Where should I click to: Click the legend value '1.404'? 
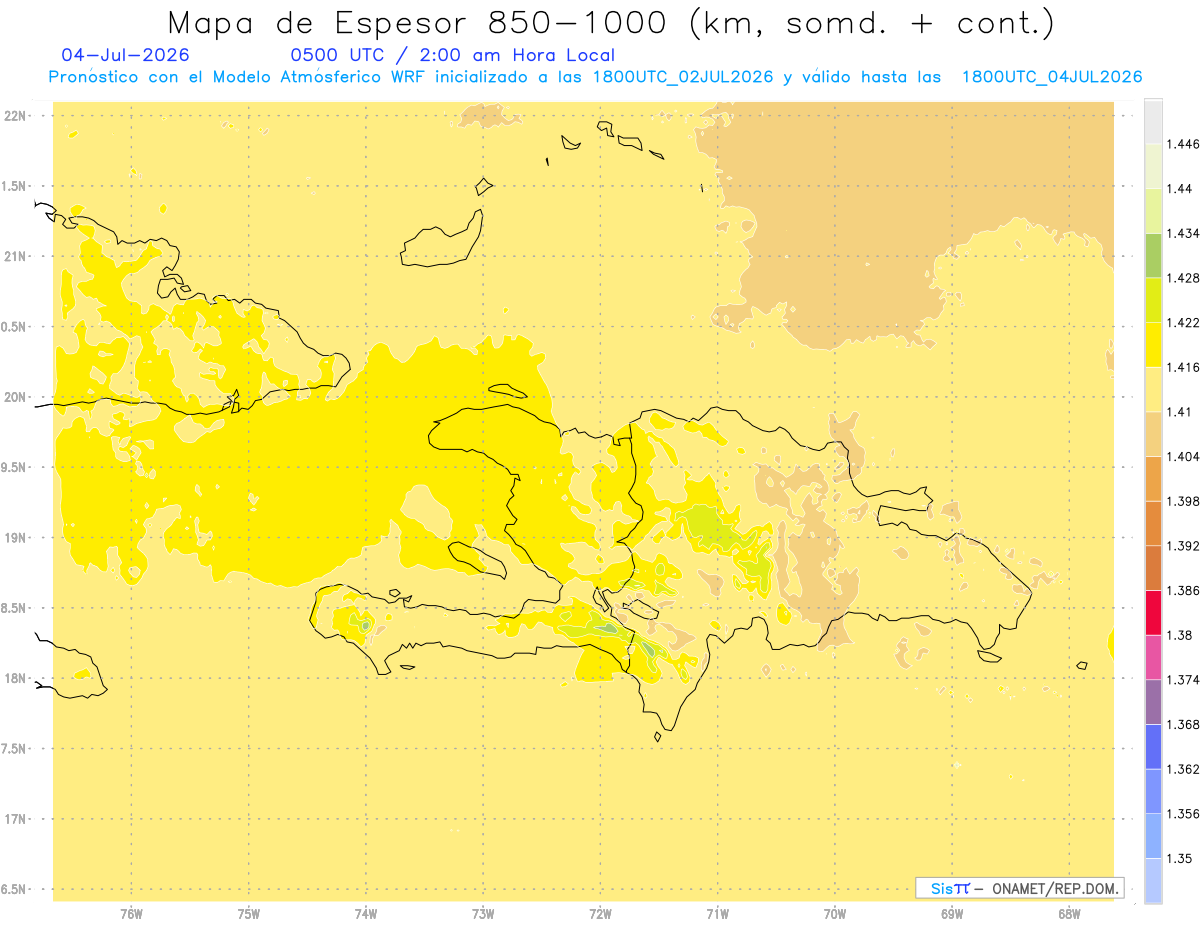pos(1183,457)
